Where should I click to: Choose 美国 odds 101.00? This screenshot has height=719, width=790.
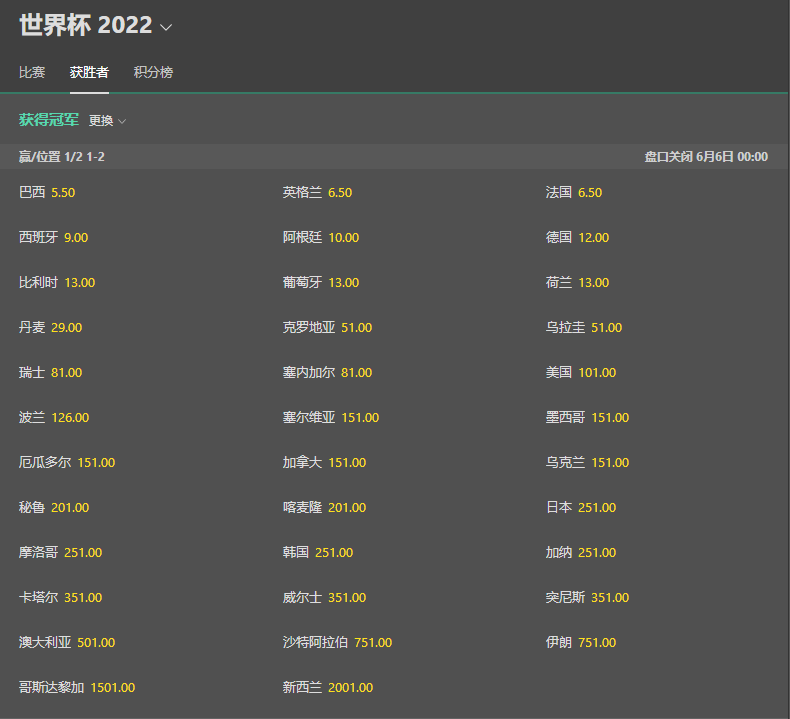[581, 372]
